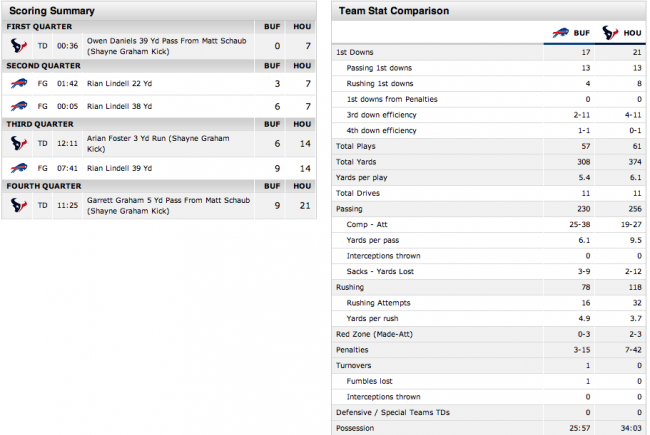Select the Possession stat row
Image resolution: width=650 pixels, height=435 pixels.
tap(489, 428)
